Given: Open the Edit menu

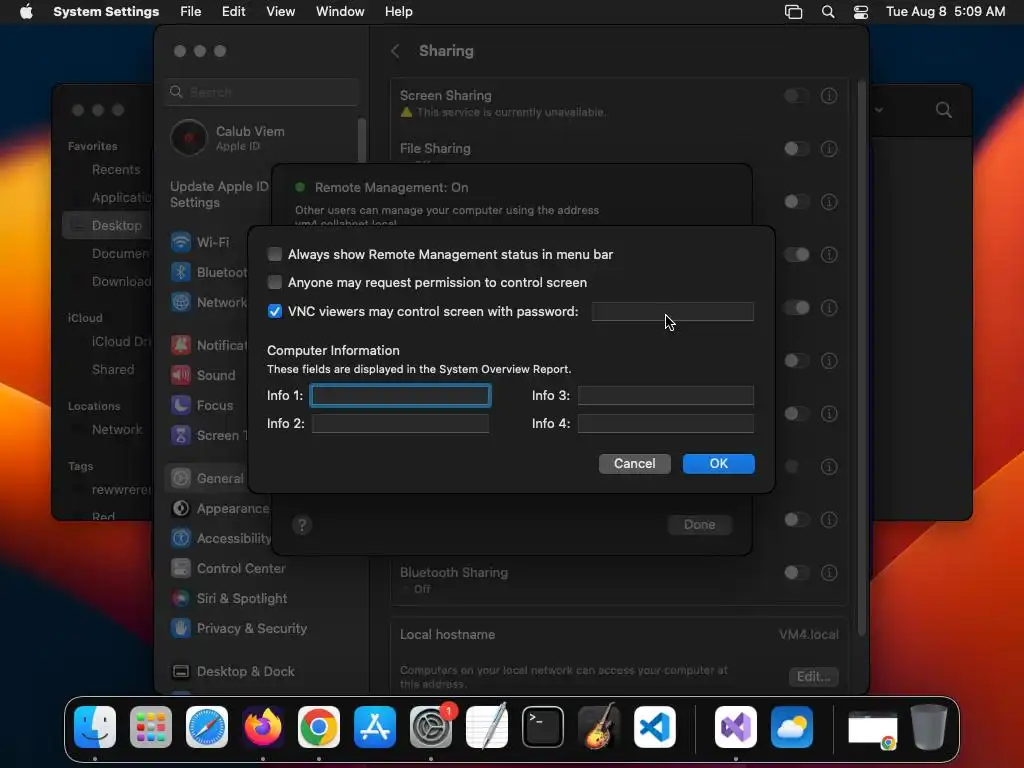Looking at the screenshot, I should (x=233, y=12).
